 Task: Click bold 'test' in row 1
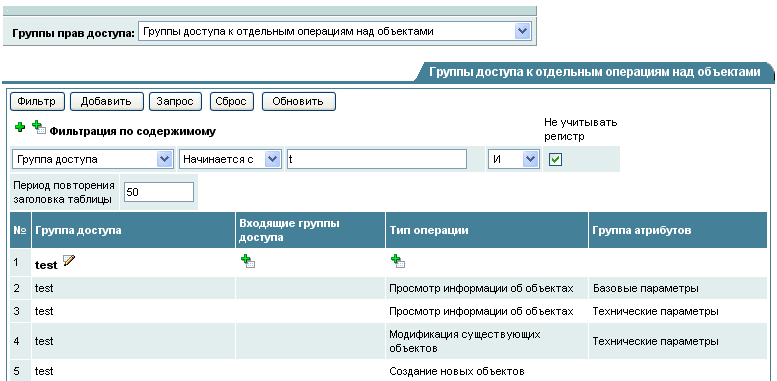tap(46, 265)
